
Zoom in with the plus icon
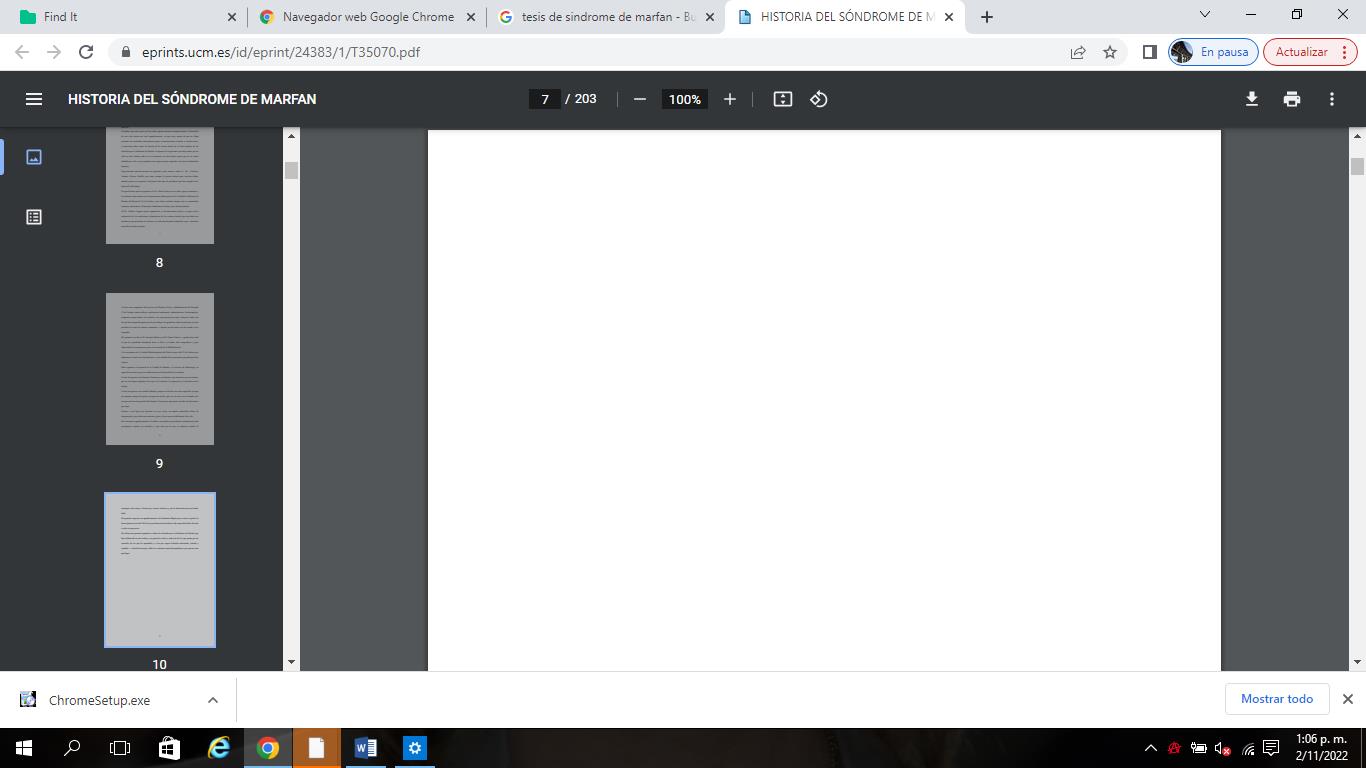tap(730, 99)
